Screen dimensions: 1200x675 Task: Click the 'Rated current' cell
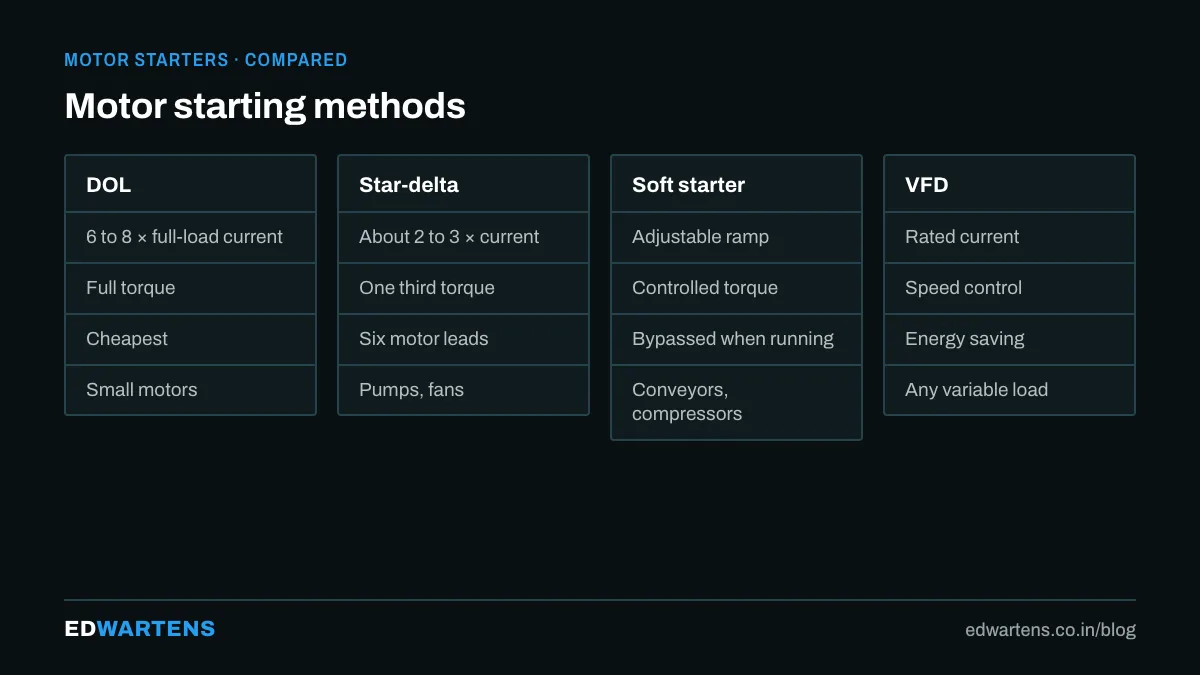coord(1009,238)
